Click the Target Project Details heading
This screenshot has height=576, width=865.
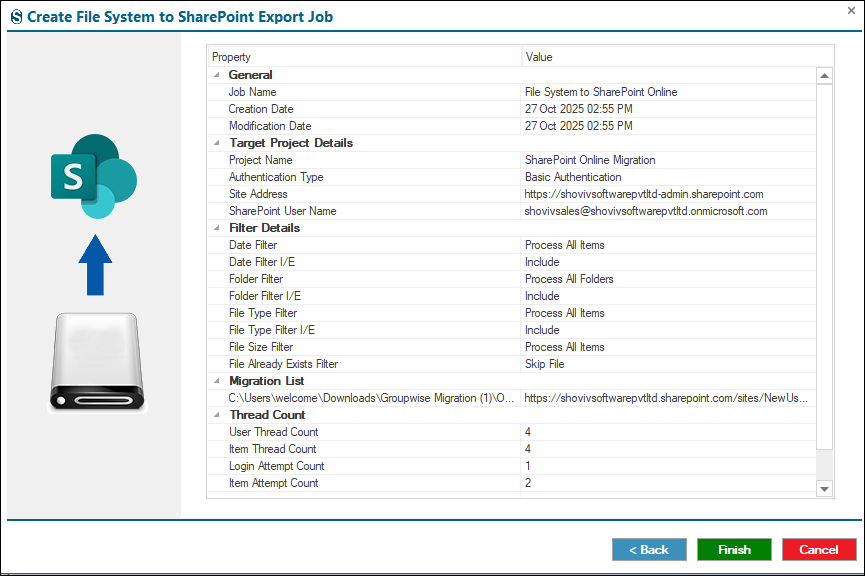(291, 143)
